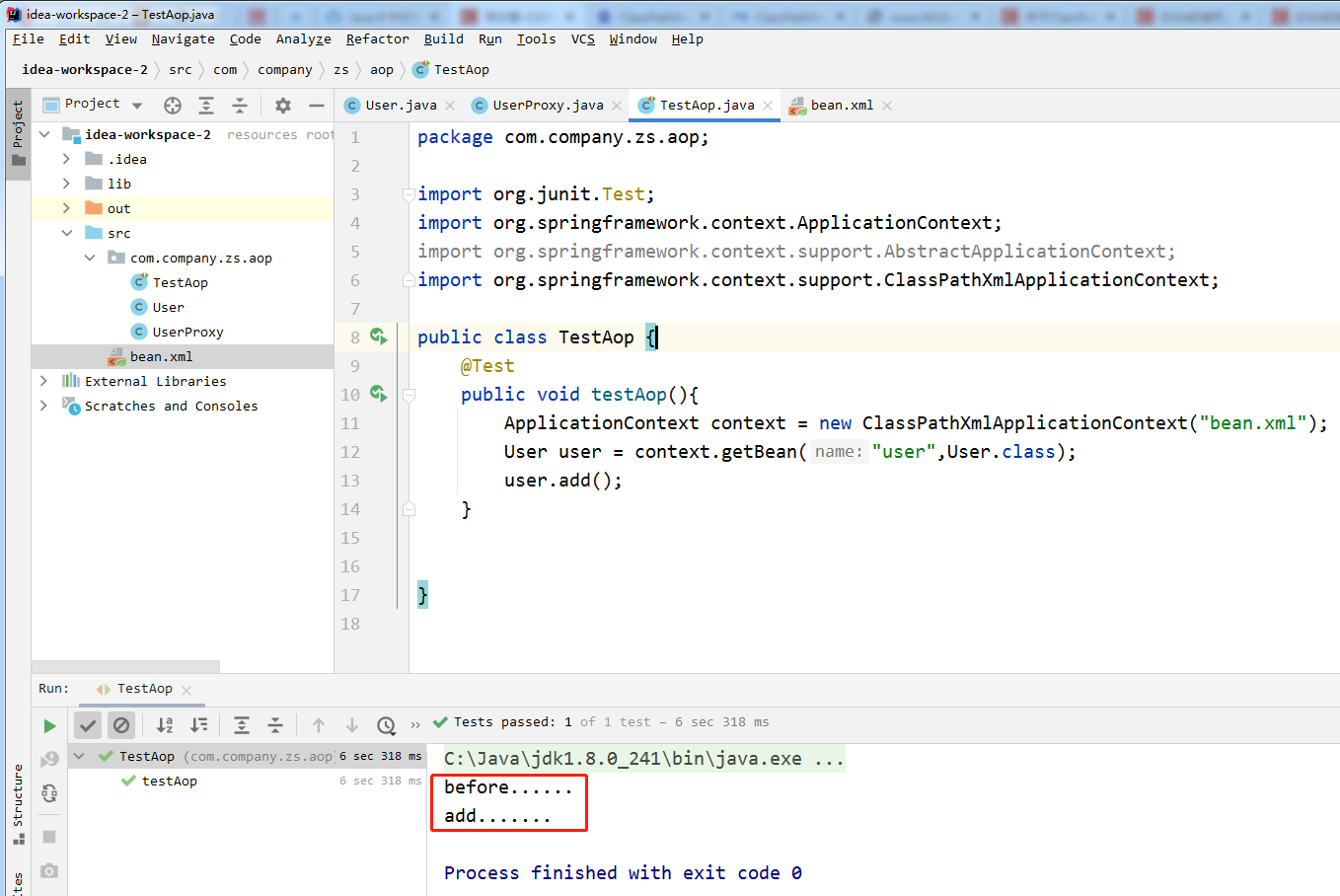The height and width of the screenshot is (896, 1340).
Task: Click 'Process finished with exit code 0' text
Action: [623, 872]
